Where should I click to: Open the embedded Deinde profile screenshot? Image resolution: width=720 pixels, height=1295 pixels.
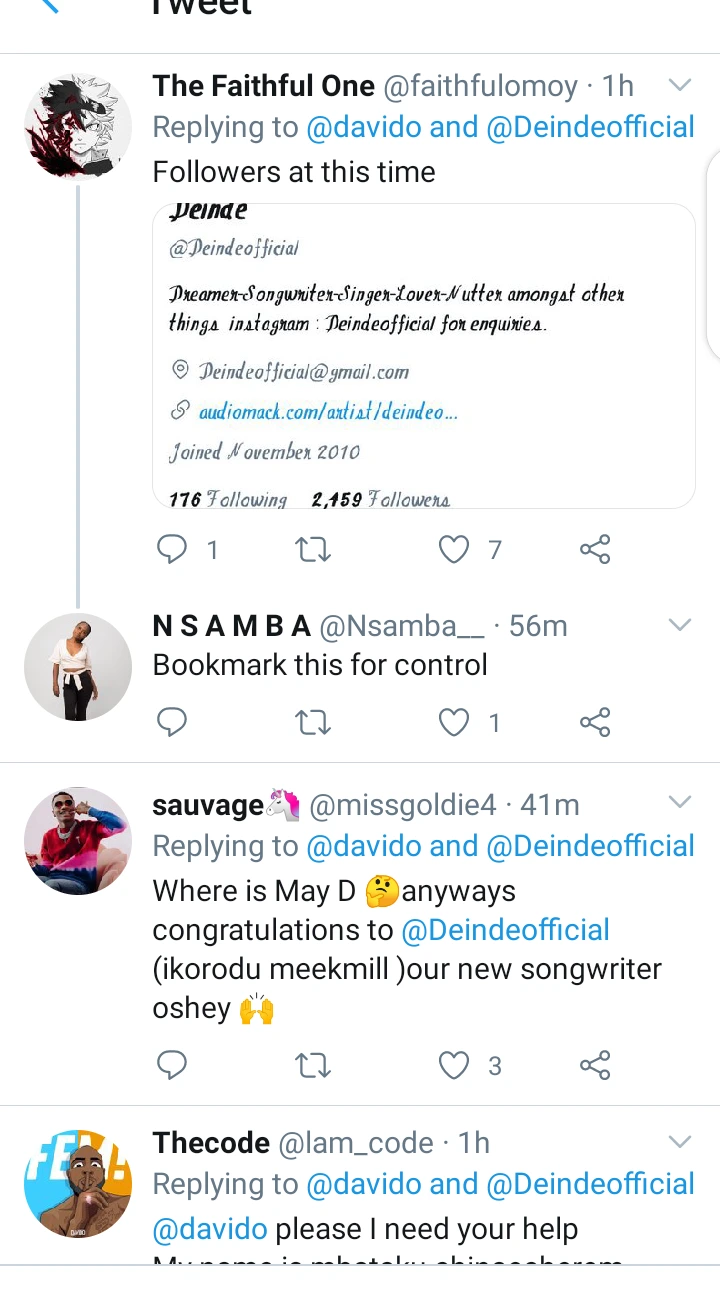click(x=423, y=356)
